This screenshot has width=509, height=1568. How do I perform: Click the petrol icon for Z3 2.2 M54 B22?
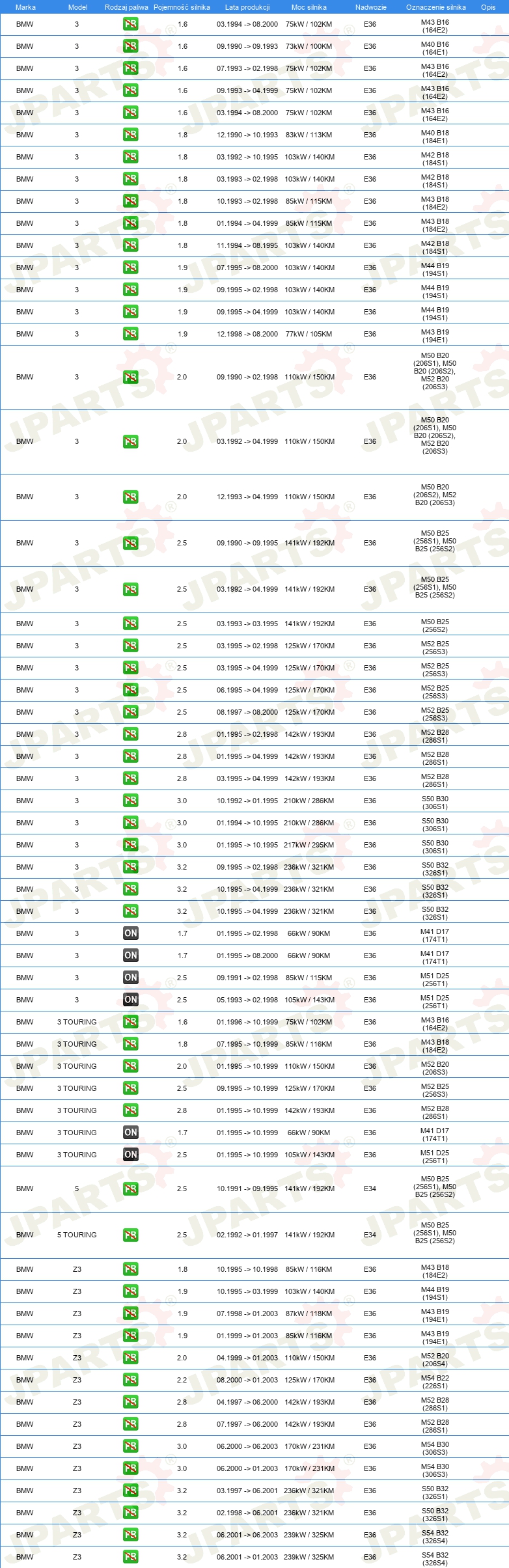coord(130,1380)
